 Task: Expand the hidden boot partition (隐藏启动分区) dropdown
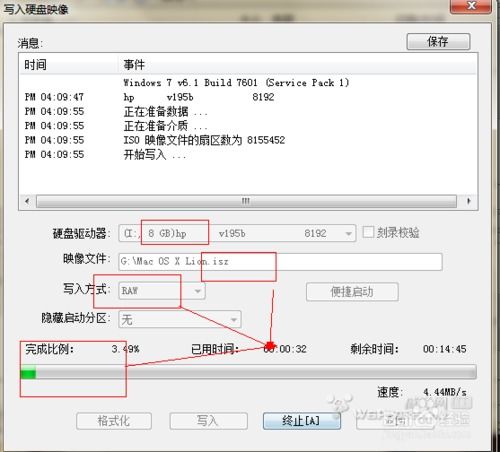coord(180,320)
